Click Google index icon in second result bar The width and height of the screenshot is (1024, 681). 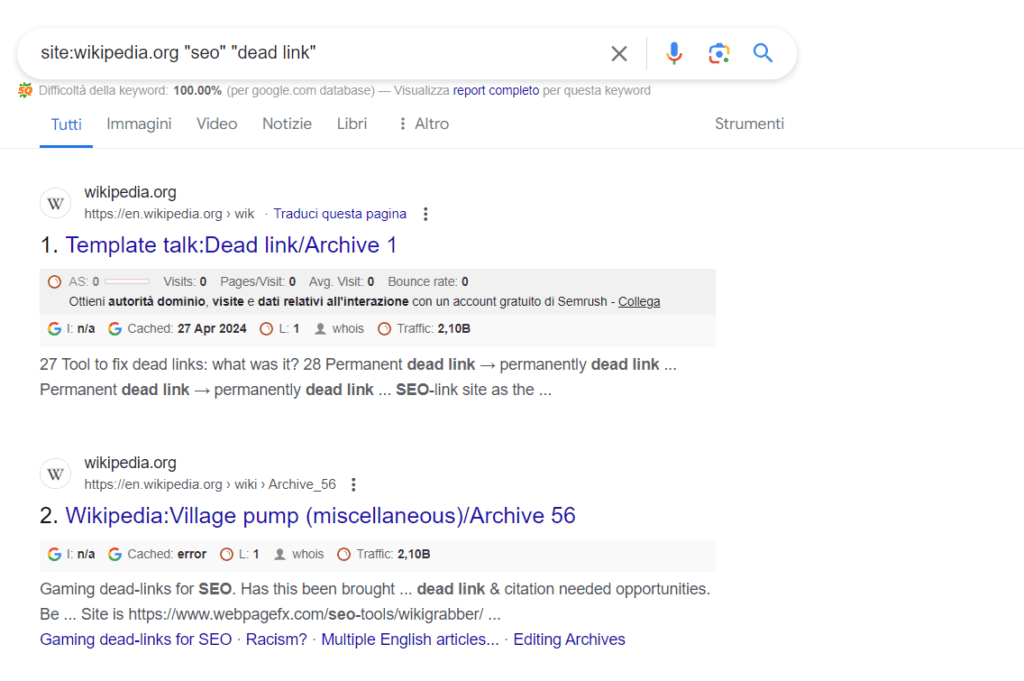click(54, 554)
